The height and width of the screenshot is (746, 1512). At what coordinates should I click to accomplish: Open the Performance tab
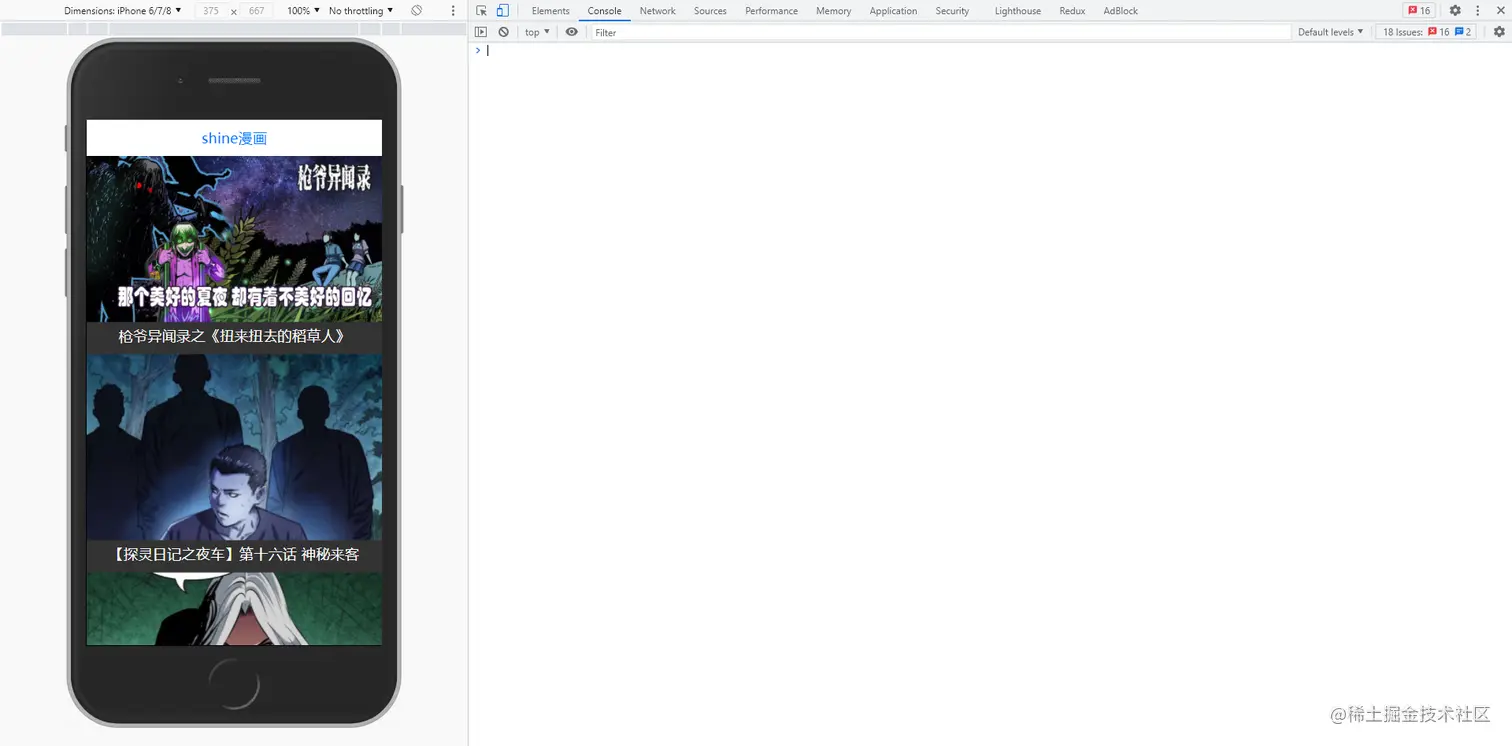coord(771,11)
